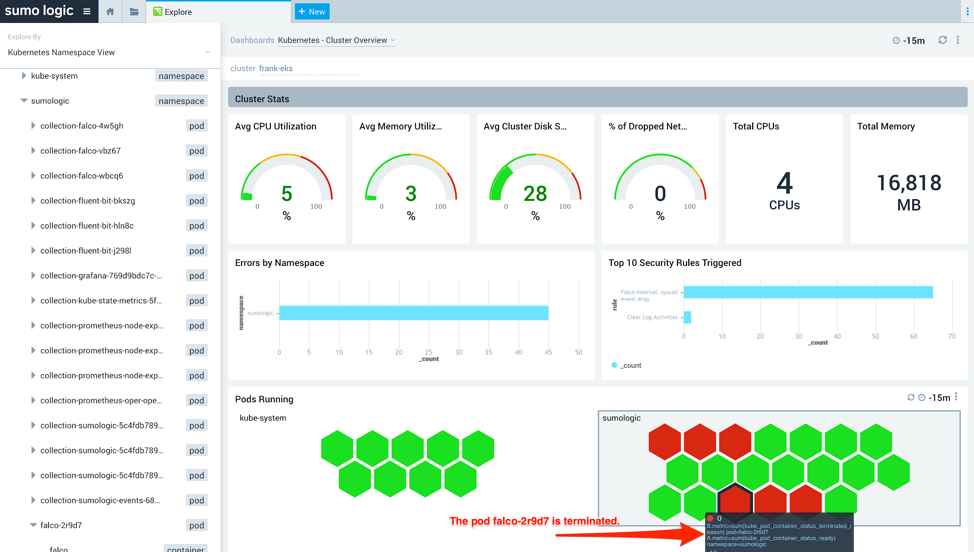The height and width of the screenshot is (552, 974).
Task: Open the Dashboards breadcrumb link
Action: point(252,40)
